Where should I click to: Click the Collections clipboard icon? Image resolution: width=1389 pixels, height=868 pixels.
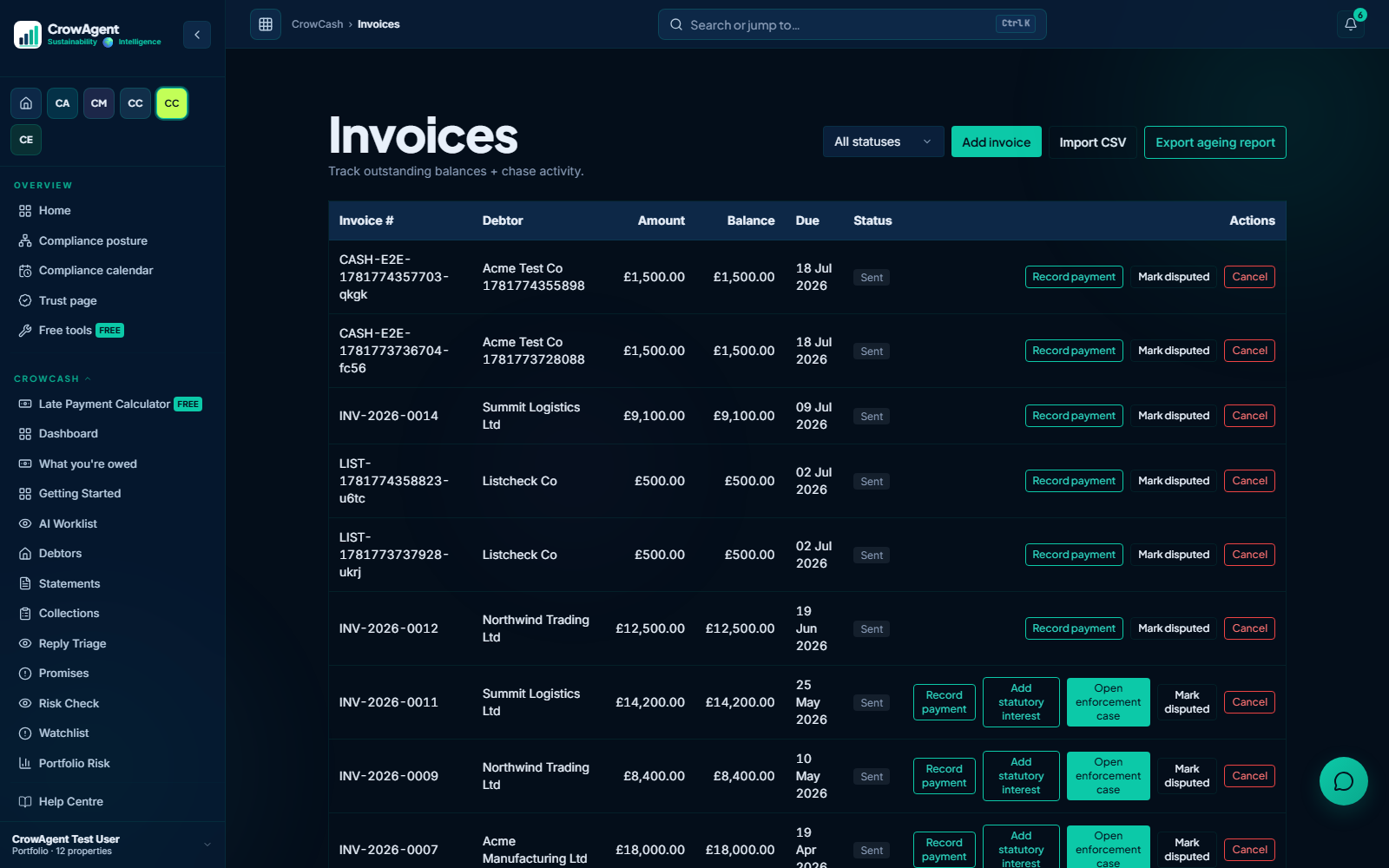tap(25, 614)
